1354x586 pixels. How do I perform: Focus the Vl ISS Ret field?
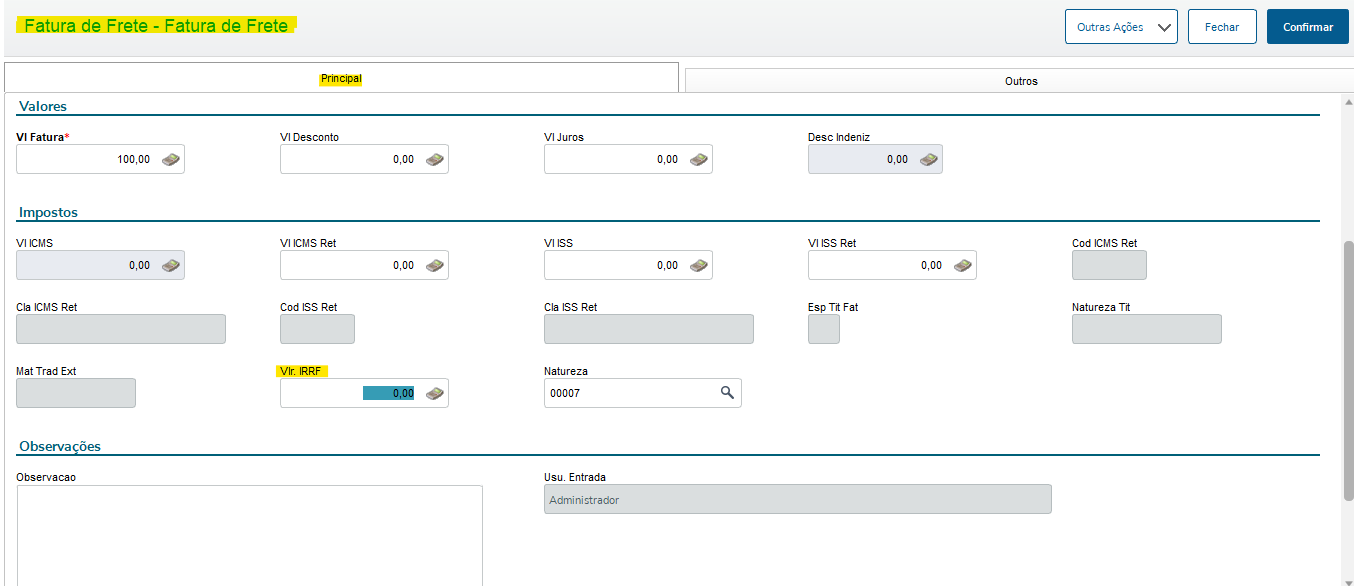click(x=892, y=265)
